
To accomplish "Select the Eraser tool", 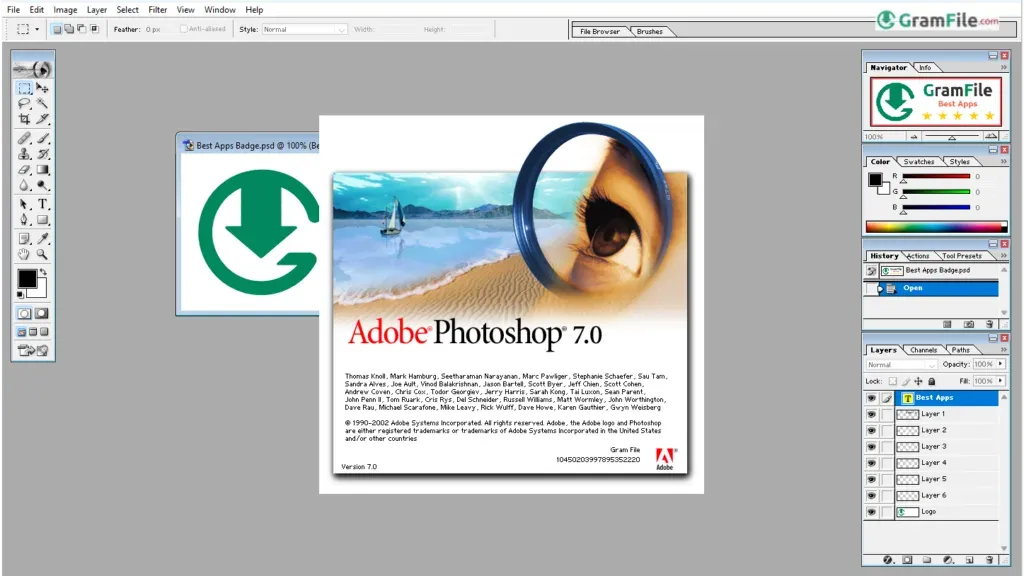I will [x=24, y=169].
